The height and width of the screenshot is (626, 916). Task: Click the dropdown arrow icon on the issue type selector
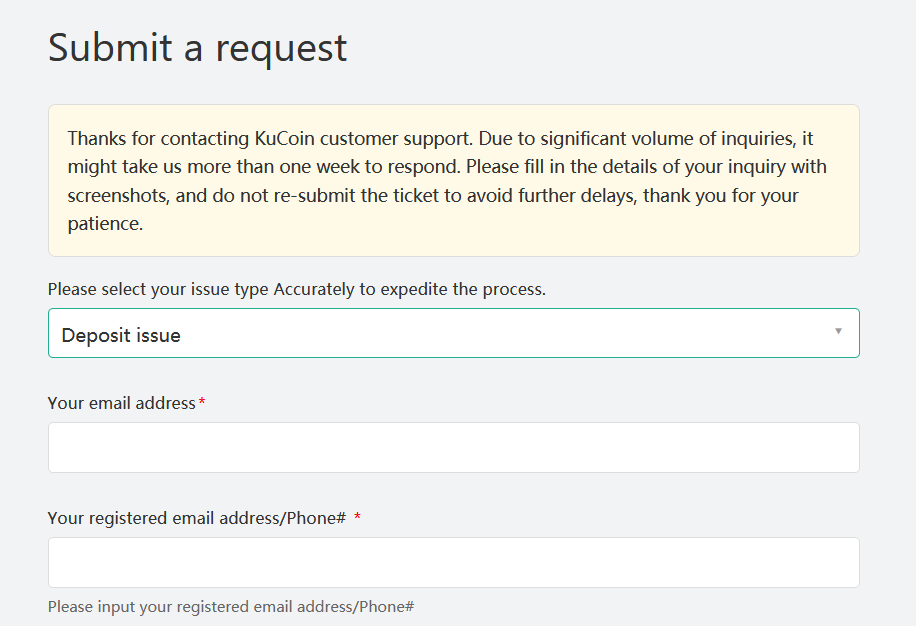pyautogui.click(x=839, y=332)
